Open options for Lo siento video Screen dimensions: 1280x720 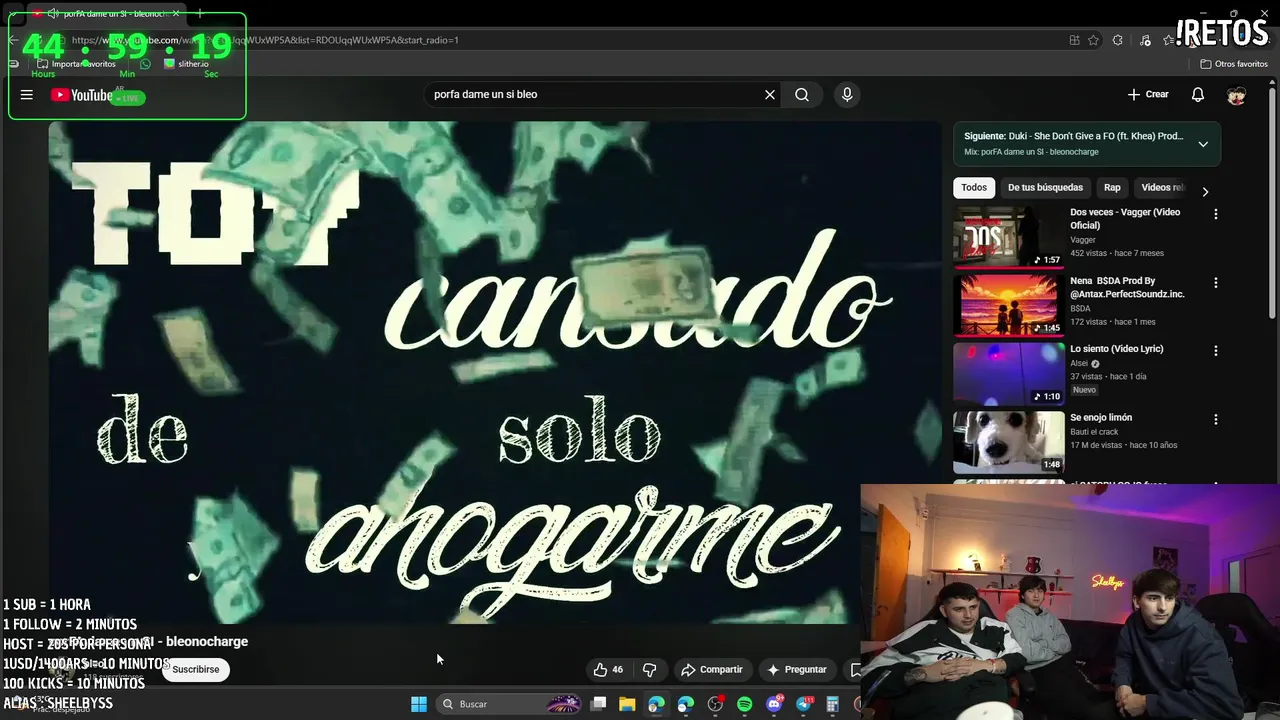coord(1216,351)
